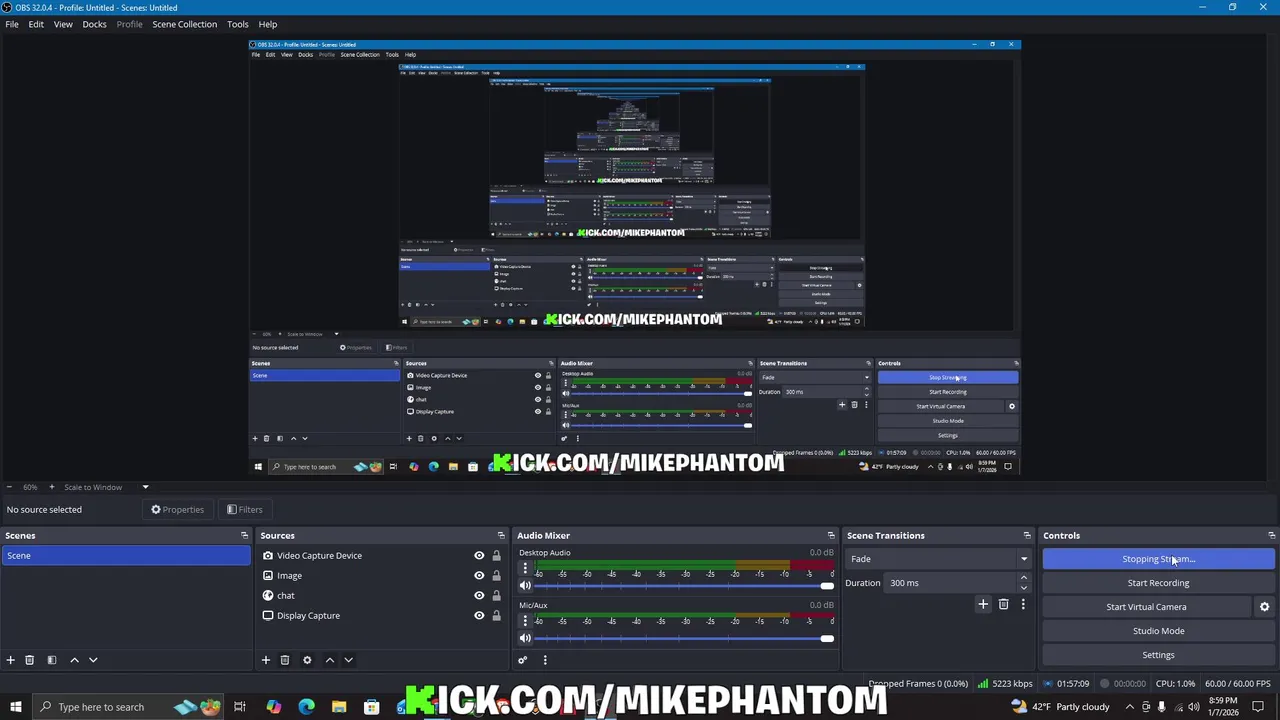The width and height of the screenshot is (1280, 720).
Task: Open the File menu
Action: tap(12, 24)
